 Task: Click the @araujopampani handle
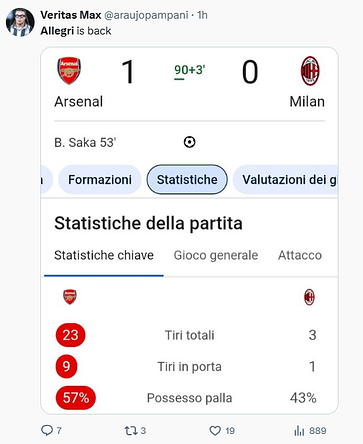point(146,15)
